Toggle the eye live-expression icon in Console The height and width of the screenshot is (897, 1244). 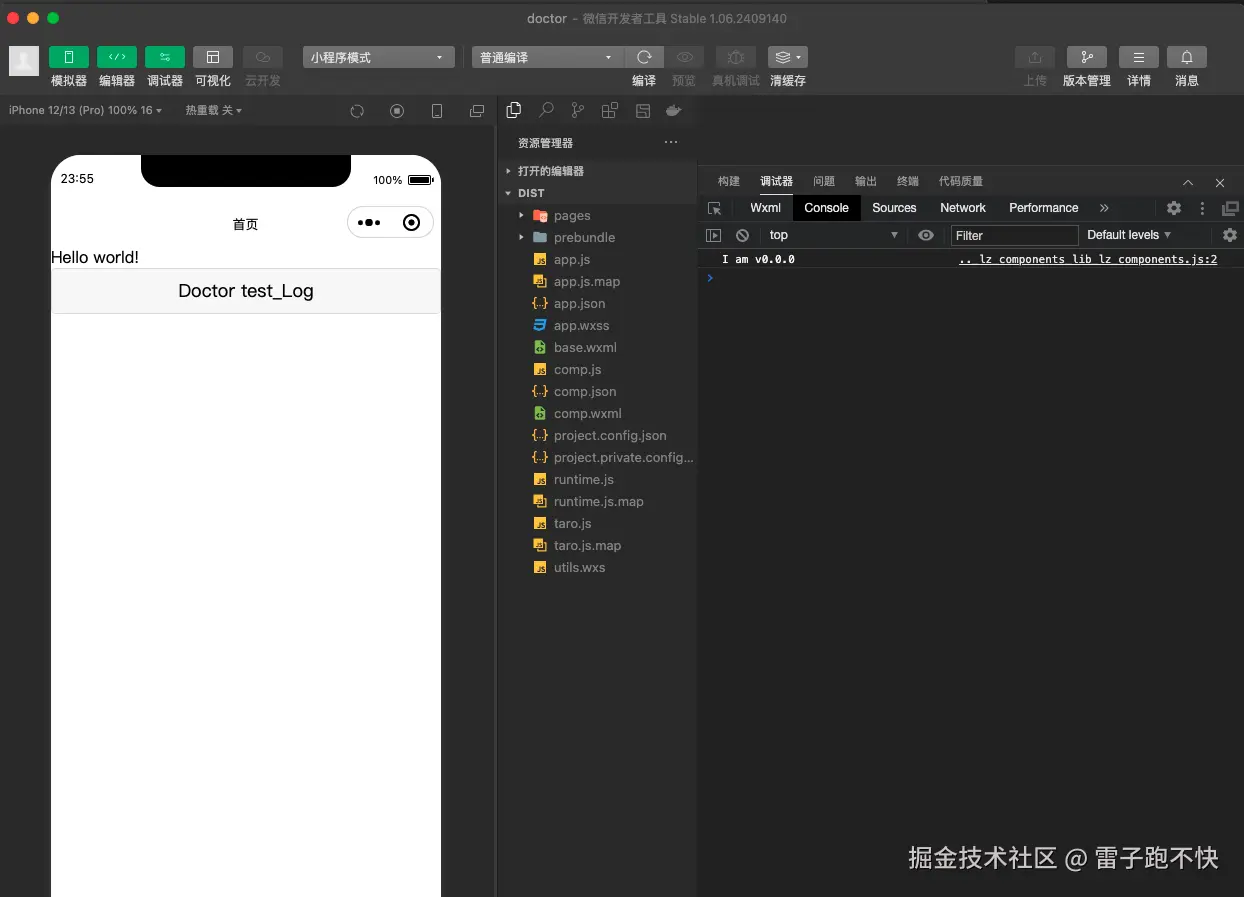click(x=925, y=235)
